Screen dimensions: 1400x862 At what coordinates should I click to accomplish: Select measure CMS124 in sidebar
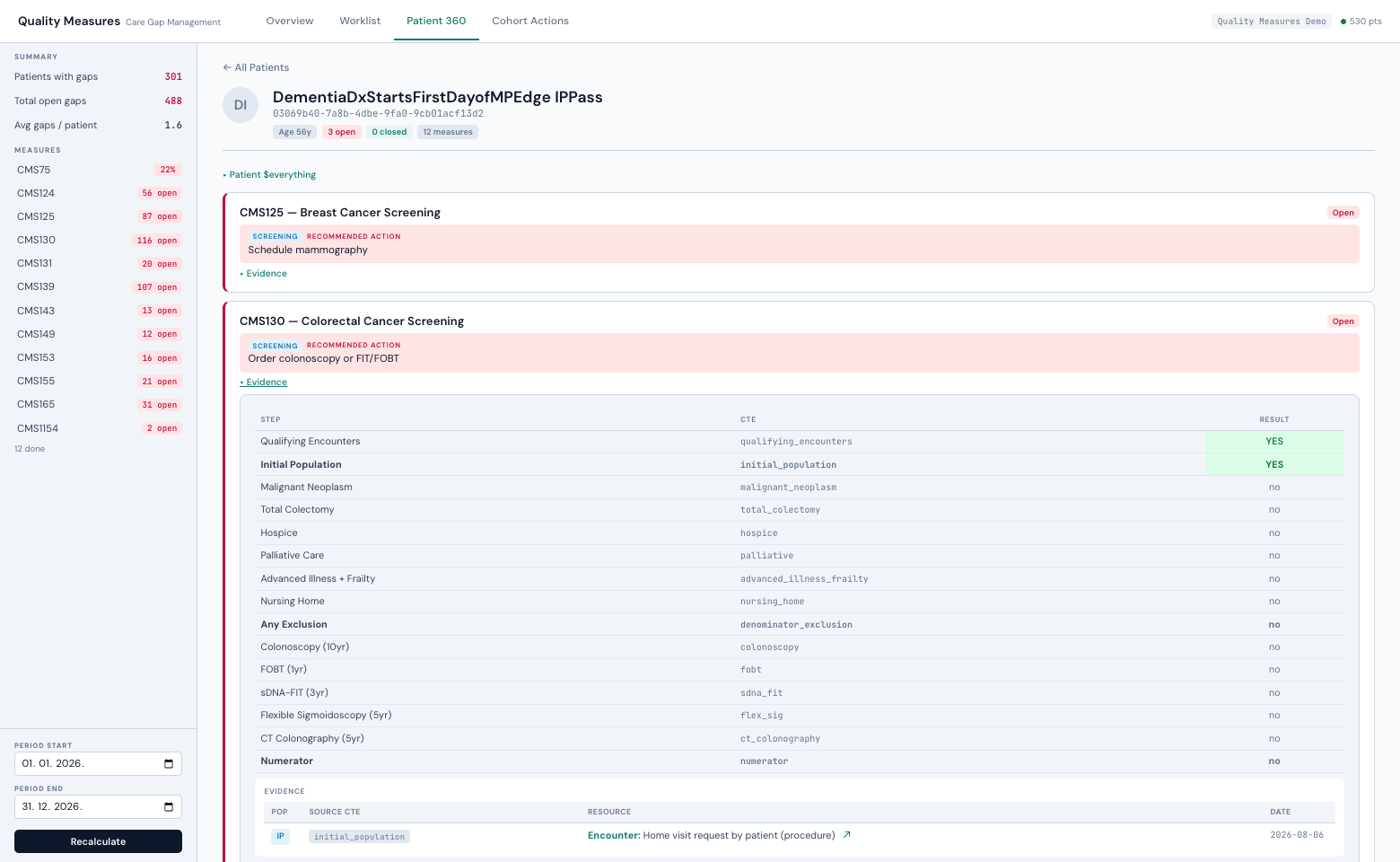pos(98,193)
